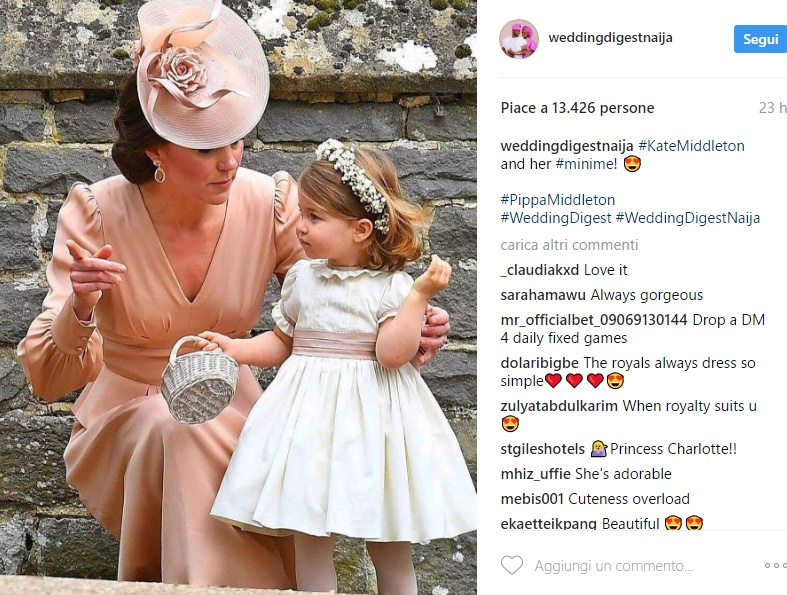
Task: Open the three-dots more options menu
Action: pyautogui.click(x=775, y=566)
